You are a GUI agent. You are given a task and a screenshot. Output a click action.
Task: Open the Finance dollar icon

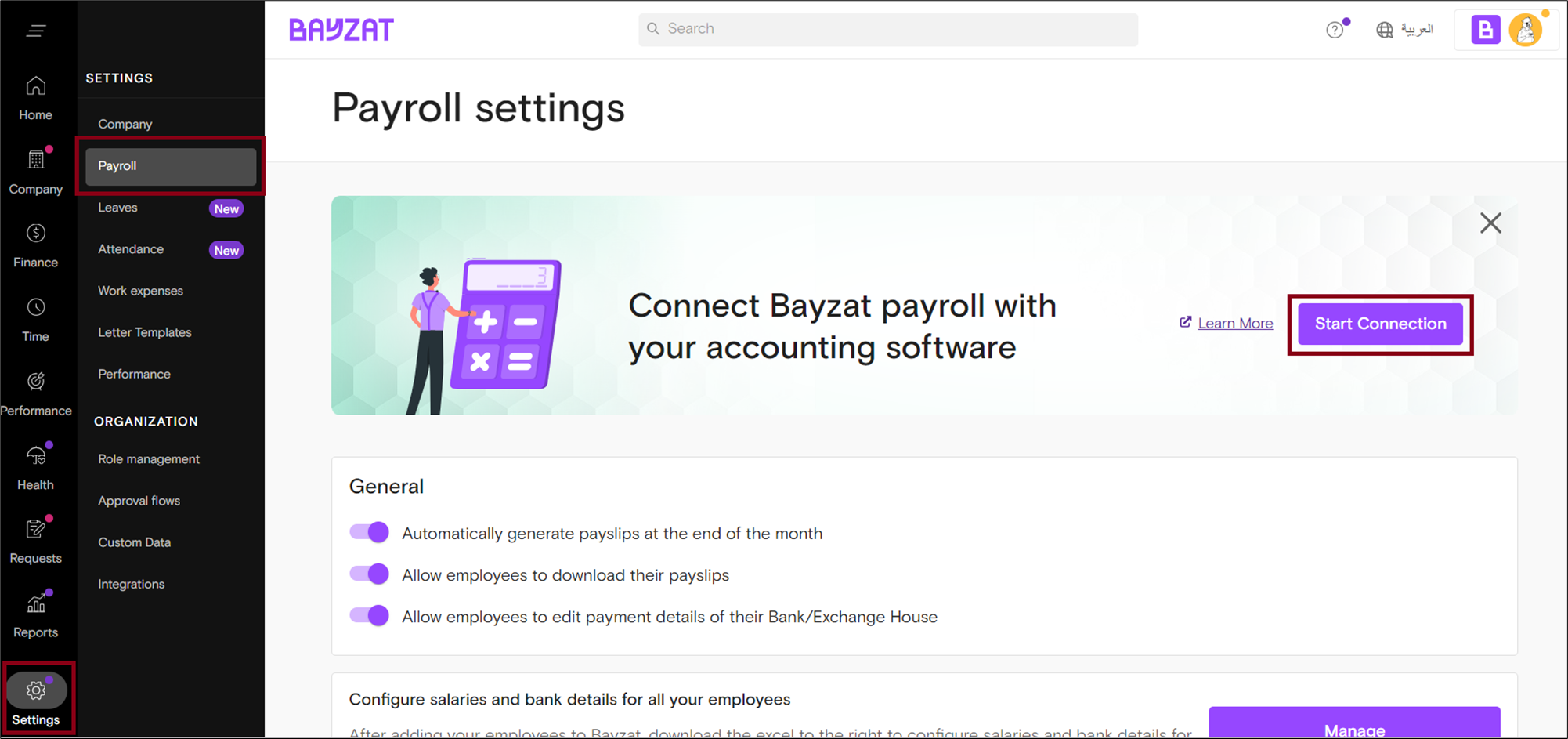click(35, 234)
